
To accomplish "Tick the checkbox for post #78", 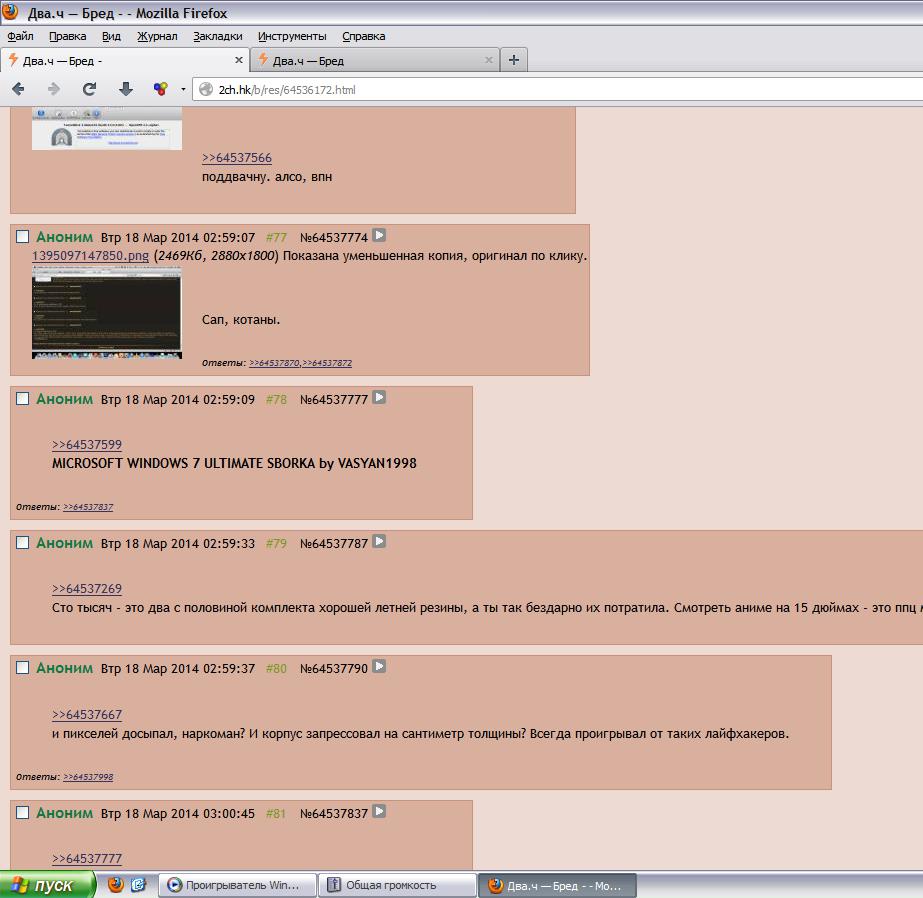I will (x=22, y=398).
